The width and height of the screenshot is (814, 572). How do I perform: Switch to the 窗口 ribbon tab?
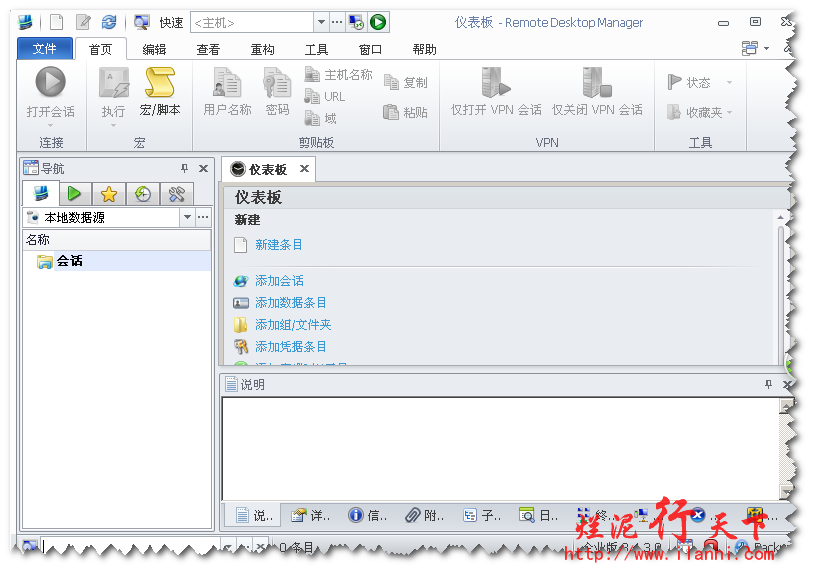[370, 49]
